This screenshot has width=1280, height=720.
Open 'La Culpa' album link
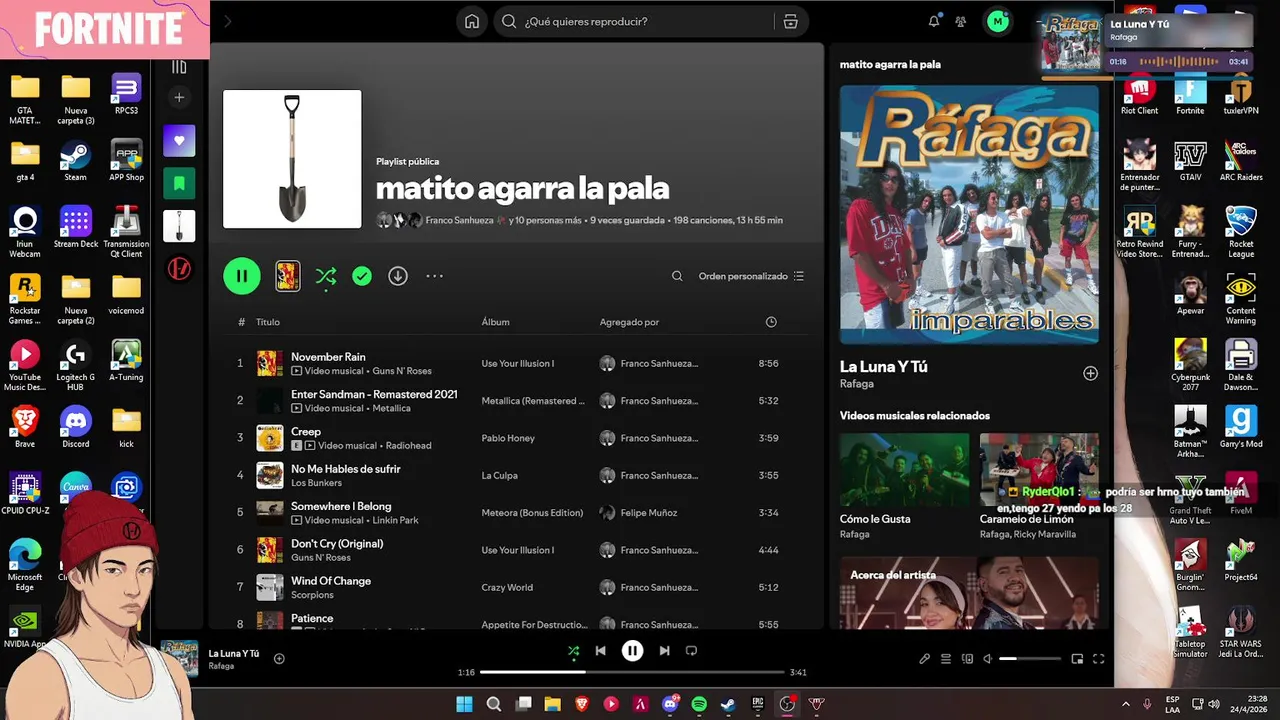point(499,475)
